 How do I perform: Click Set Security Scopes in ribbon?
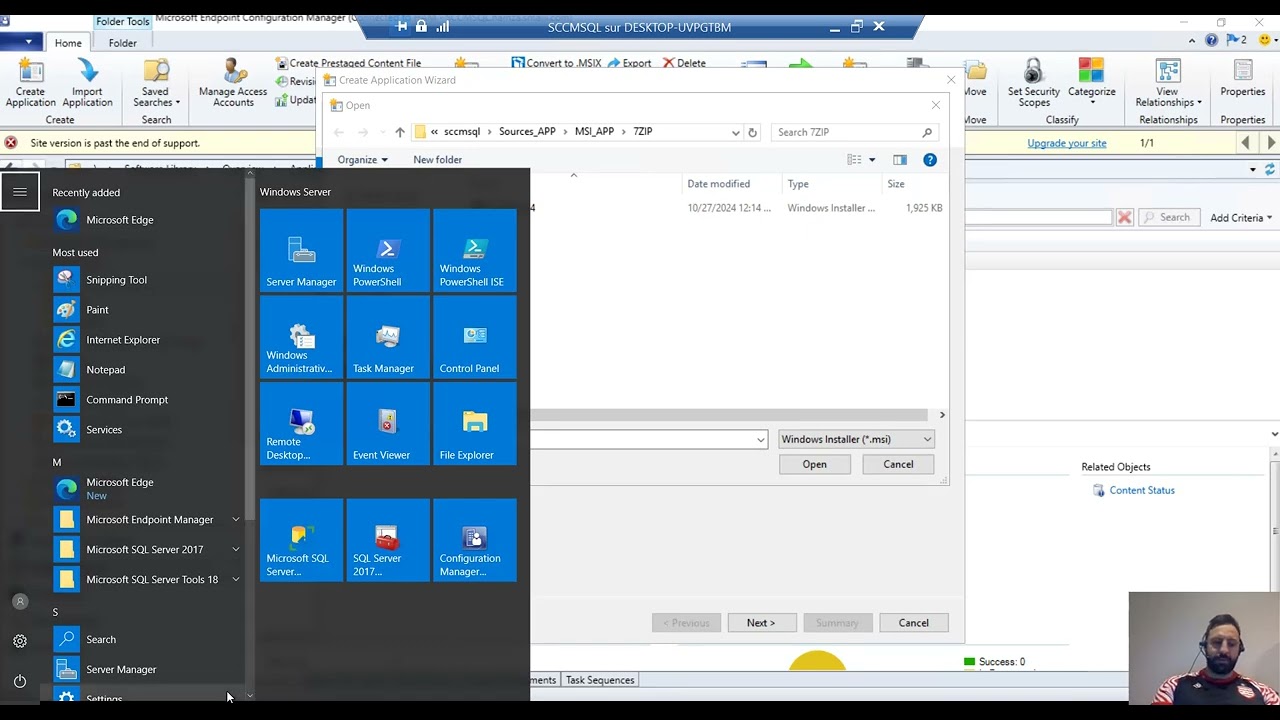(x=1034, y=84)
